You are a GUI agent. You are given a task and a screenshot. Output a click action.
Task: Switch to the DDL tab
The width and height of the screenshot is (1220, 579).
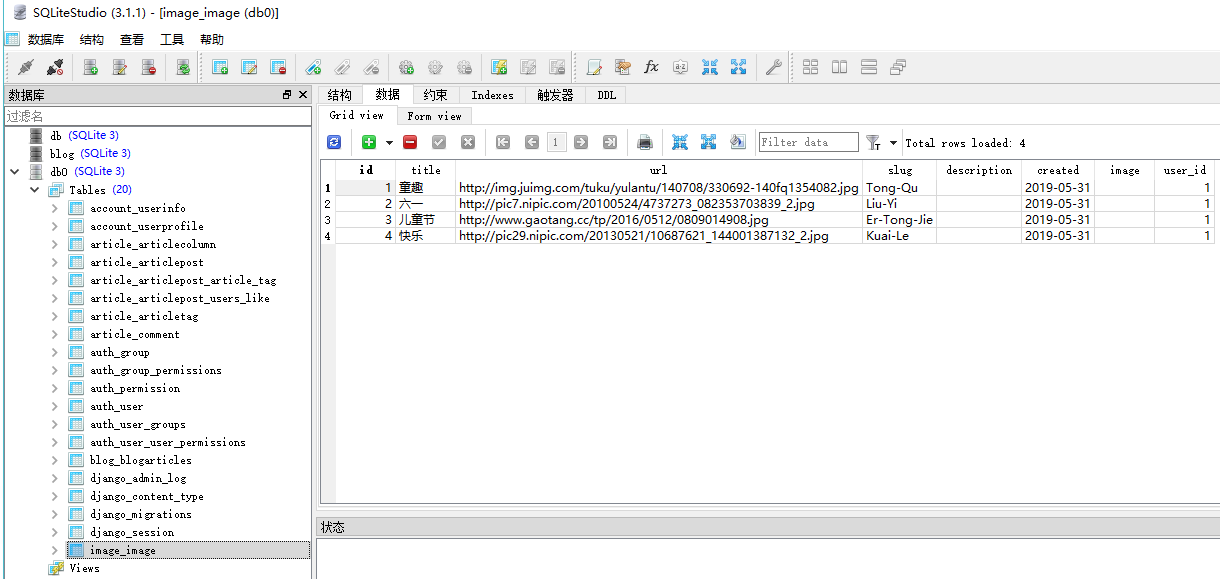[x=607, y=95]
